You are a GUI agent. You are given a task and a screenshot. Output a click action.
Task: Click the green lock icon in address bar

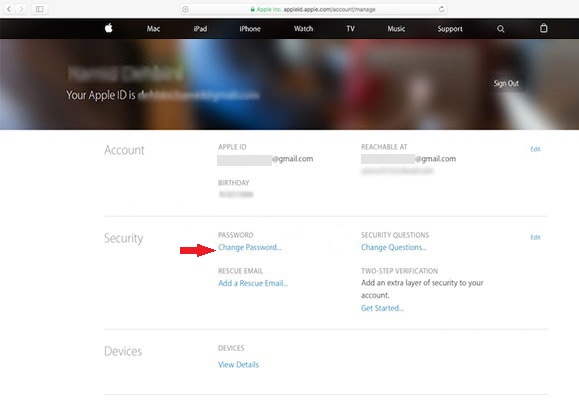(253, 9)
